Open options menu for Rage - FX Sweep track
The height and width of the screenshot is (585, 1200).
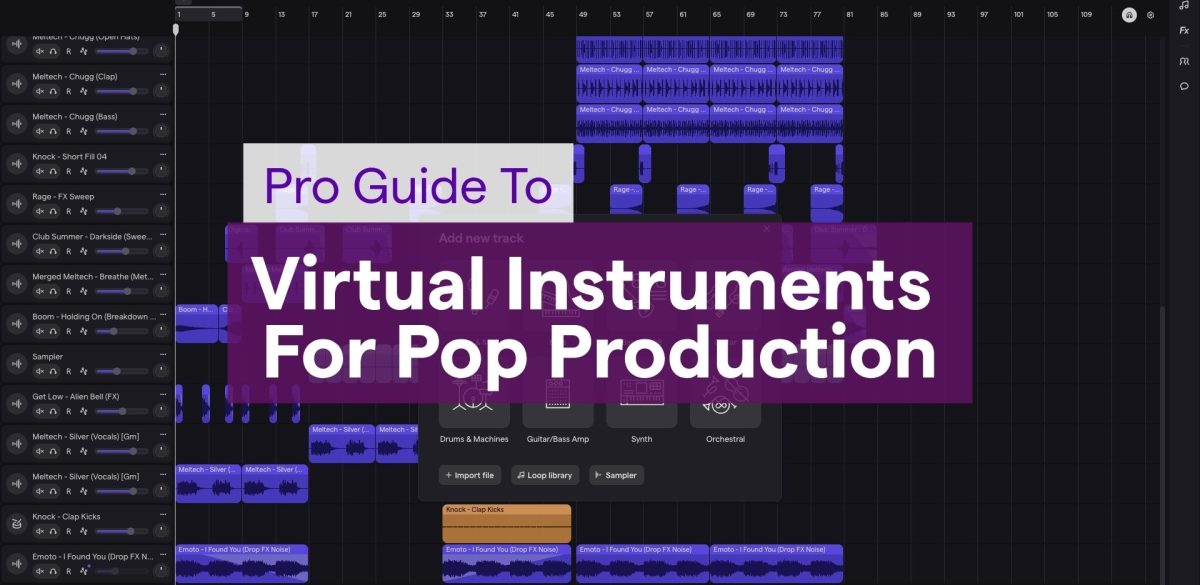161,196
